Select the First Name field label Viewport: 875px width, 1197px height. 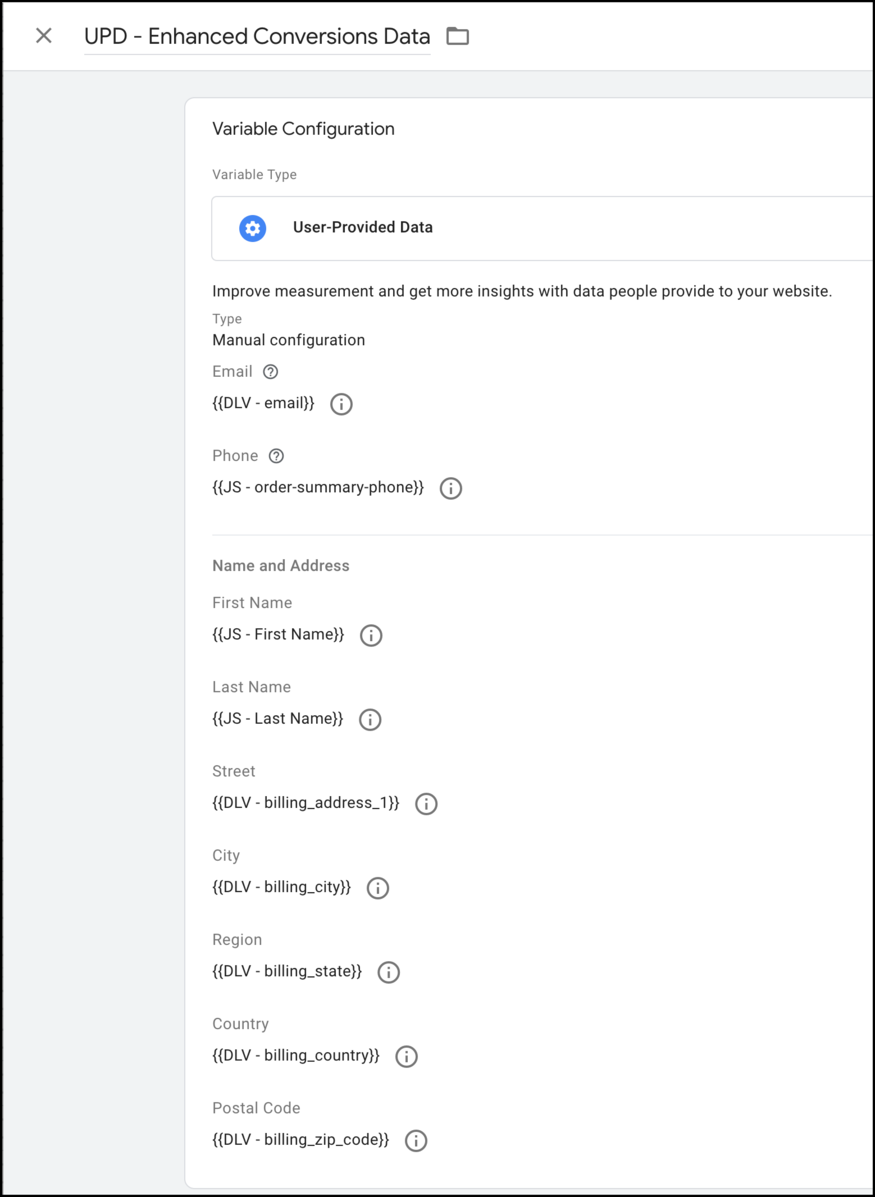(252, 603)
